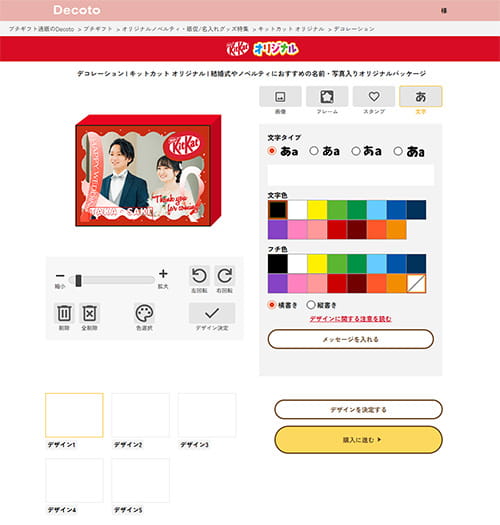Open the palette color selection icon
The image size is (500, 525).
144,313
